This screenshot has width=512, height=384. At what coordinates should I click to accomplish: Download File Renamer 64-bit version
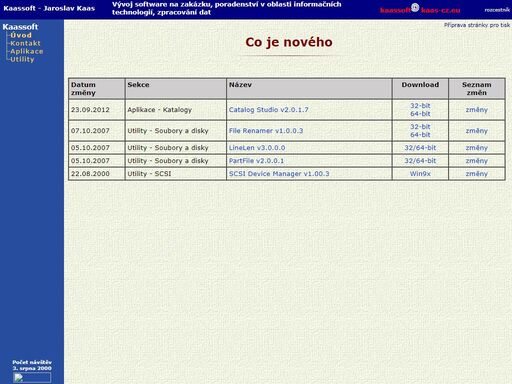(420, 135)
